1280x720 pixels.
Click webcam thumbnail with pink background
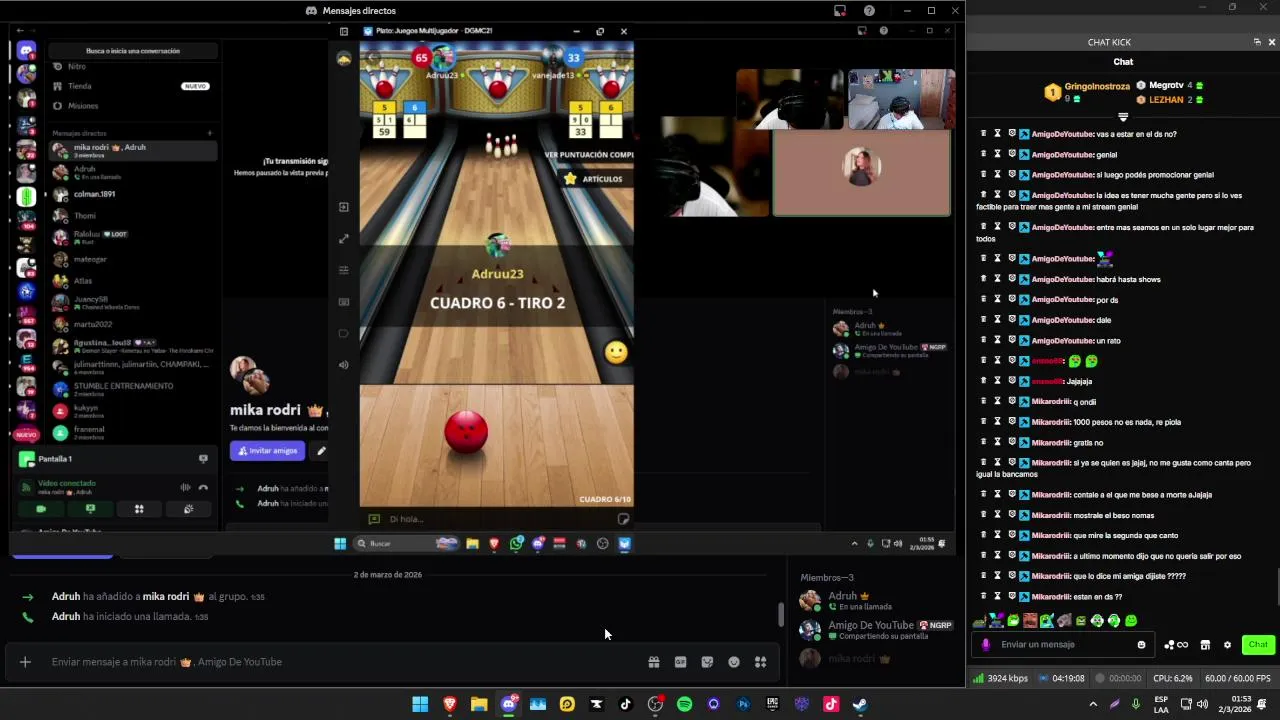tap(861, 173)
